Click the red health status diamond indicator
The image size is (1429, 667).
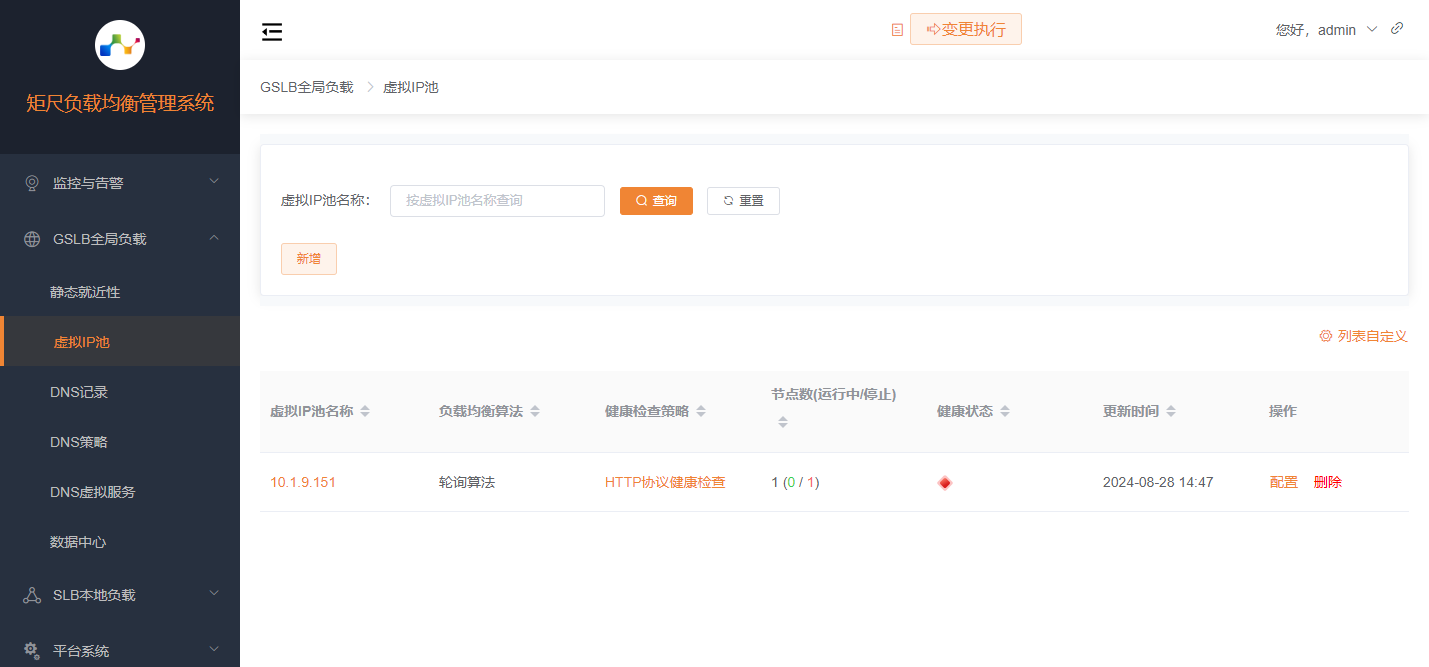tap(945, 483)
